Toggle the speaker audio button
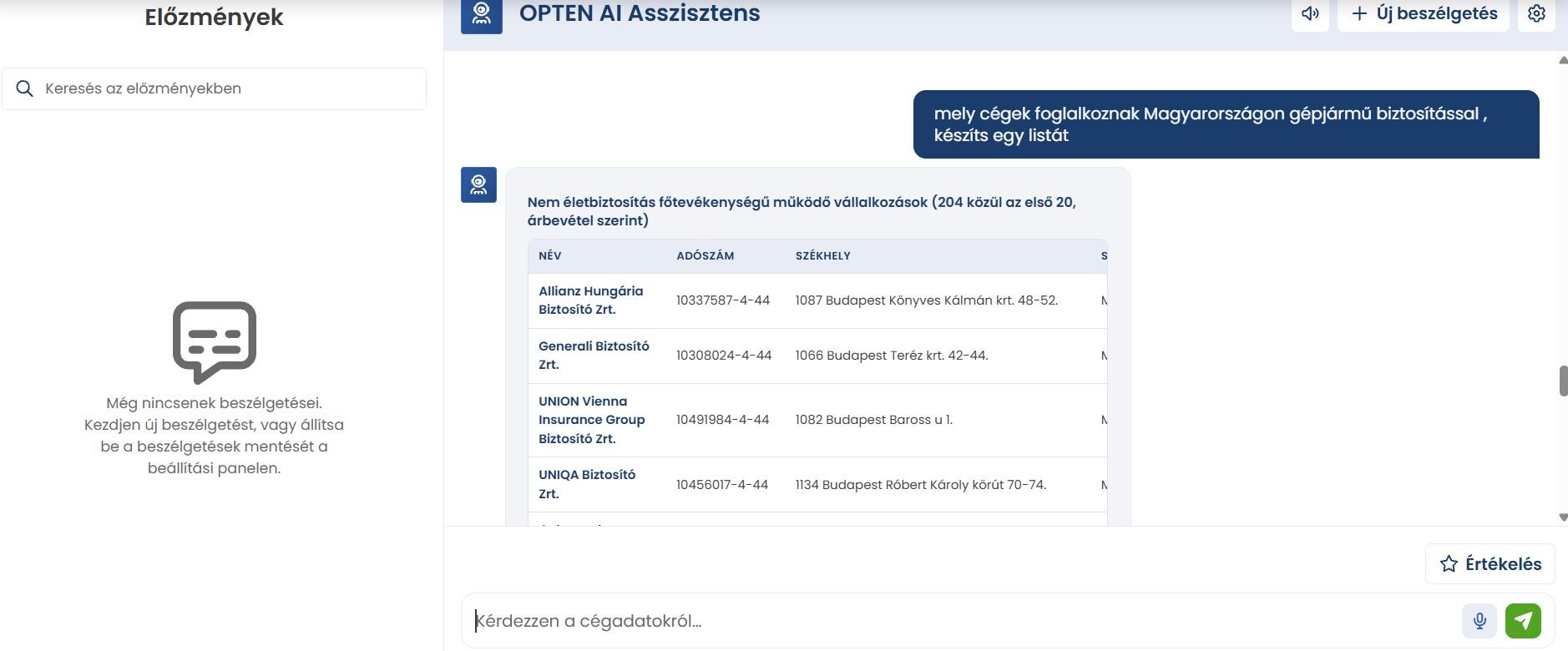 pos(1310,14)
